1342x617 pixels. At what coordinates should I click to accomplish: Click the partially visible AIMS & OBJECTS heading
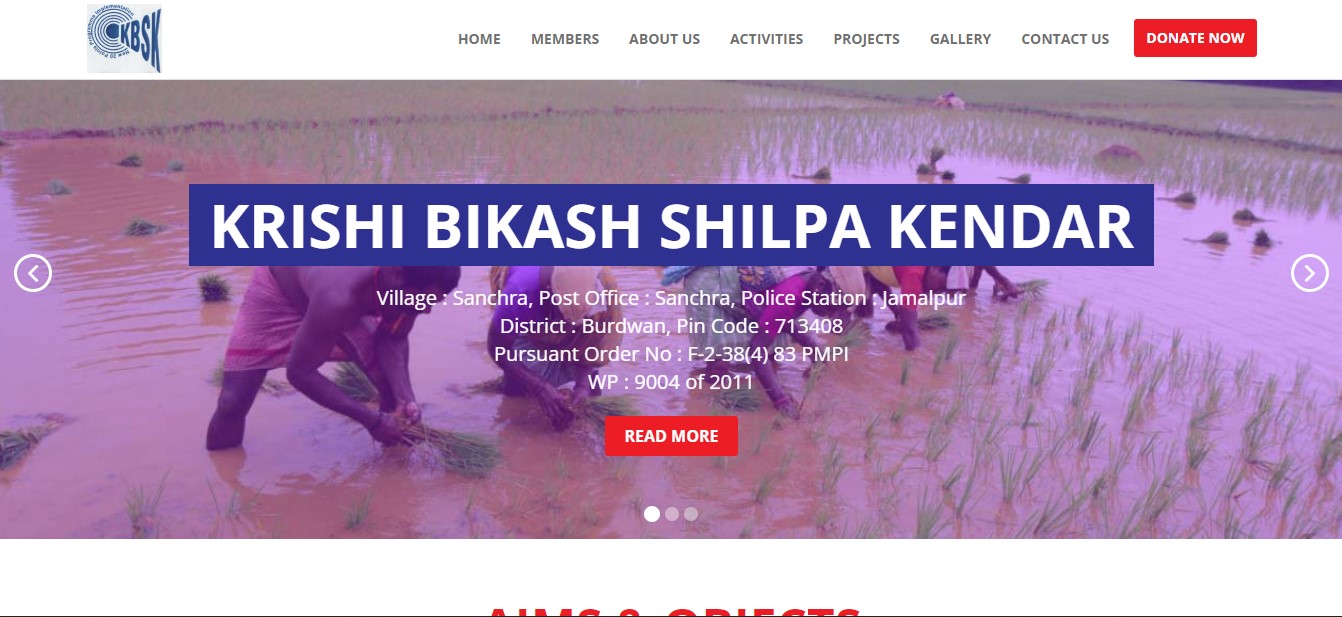(x=671, y=609)
